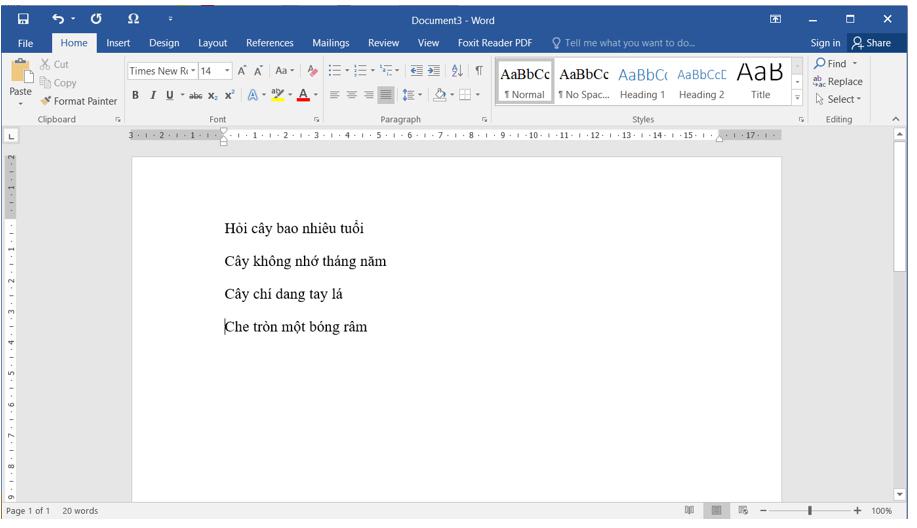Open the Layout ribbon tab

pos(212,43)
